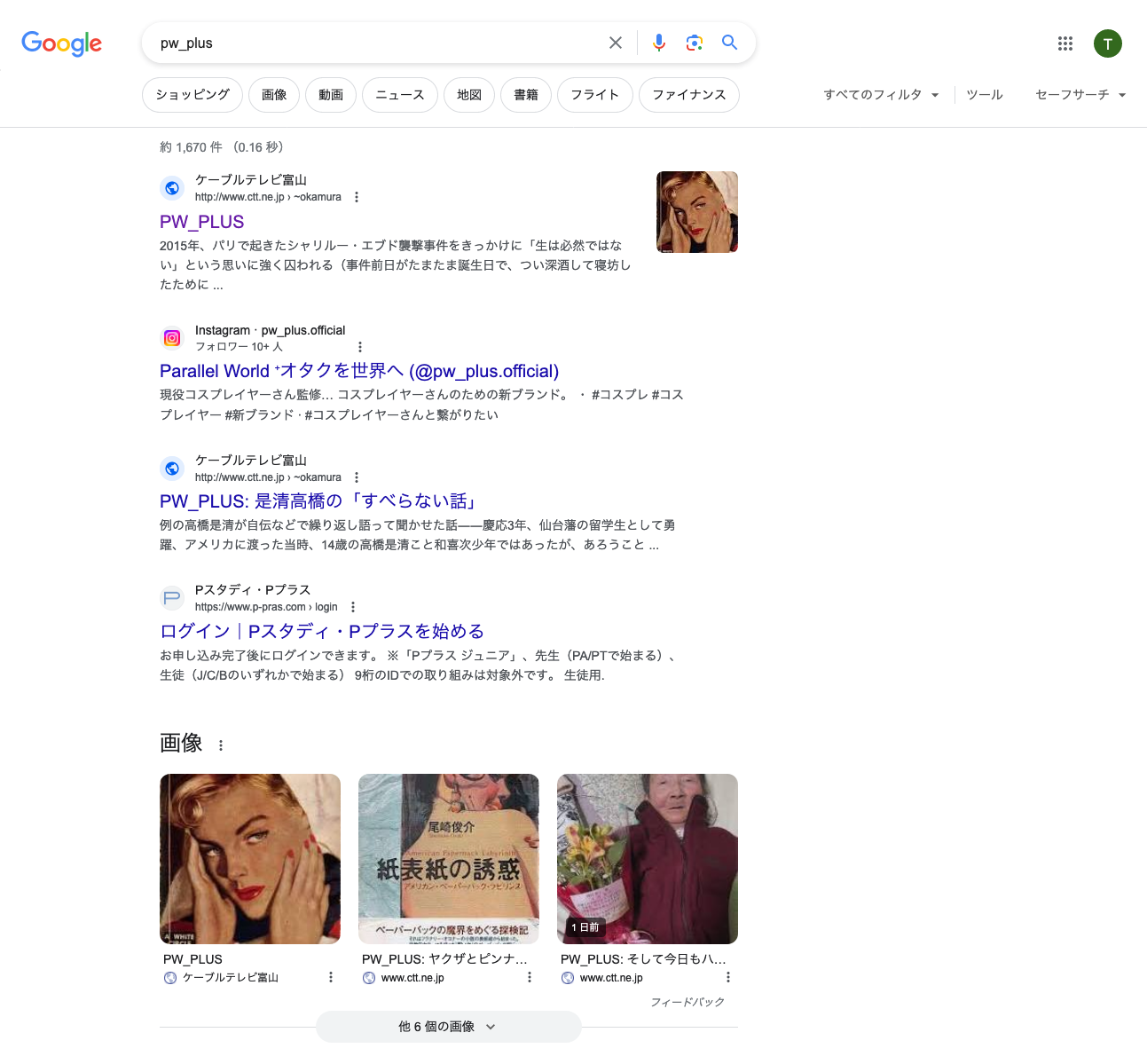Select the ショッピング filter tab

pyautogui.click(x=192, y=95)
